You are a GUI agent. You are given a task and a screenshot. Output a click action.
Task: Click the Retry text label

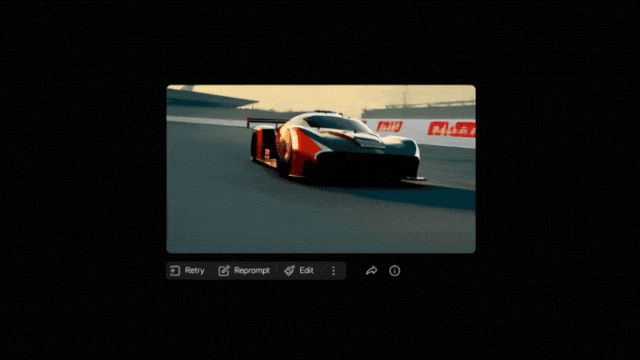[x=194, y=270]
